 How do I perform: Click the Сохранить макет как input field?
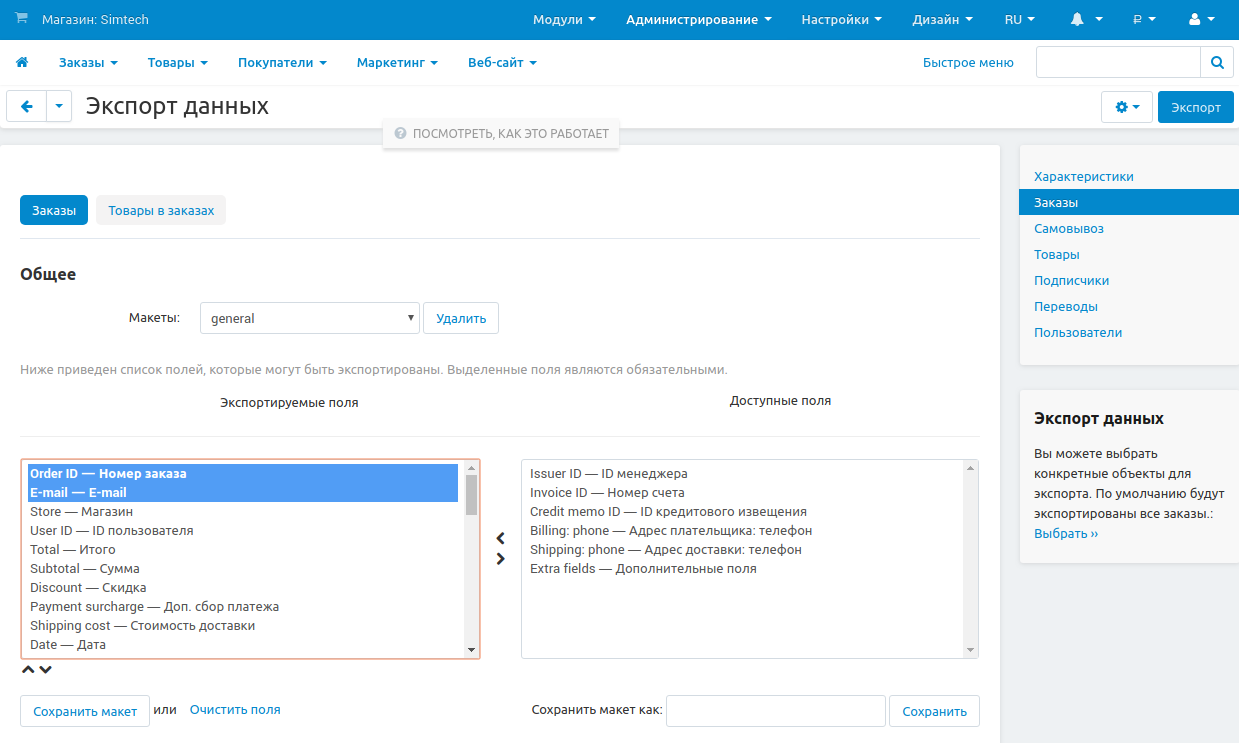(x=775, y=711)
